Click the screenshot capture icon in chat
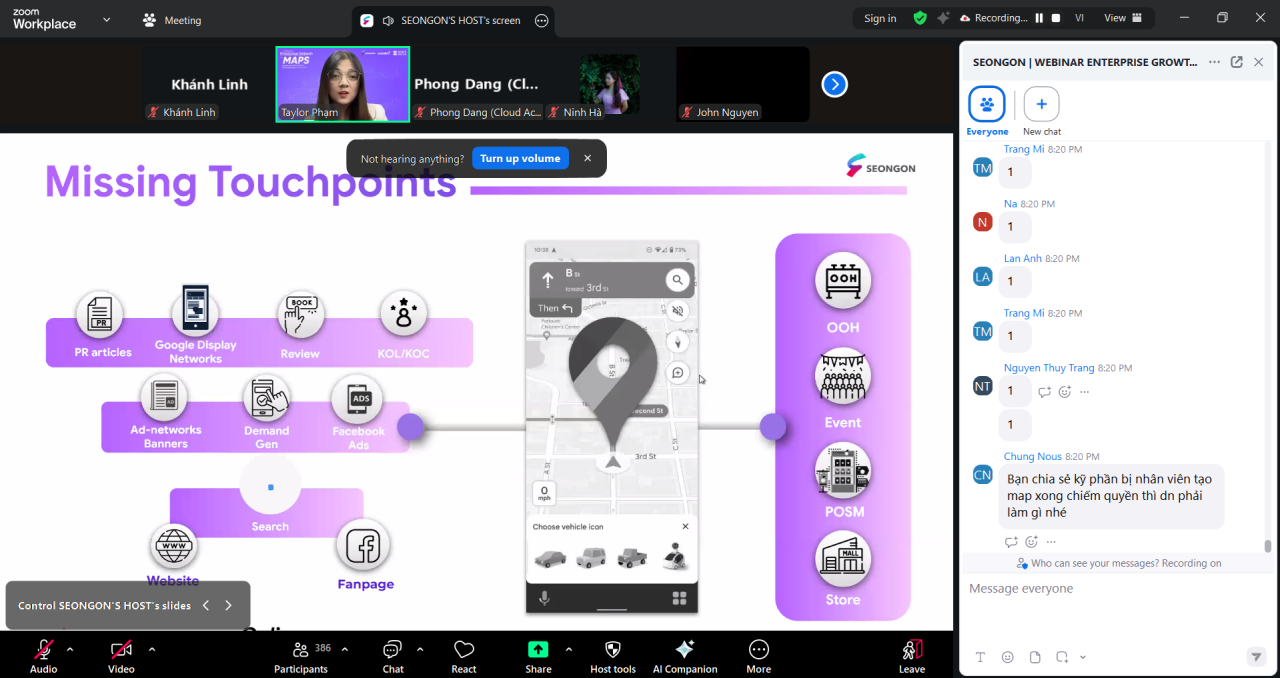Viewport: 1280px width, 678px height. coord(1062,657)
